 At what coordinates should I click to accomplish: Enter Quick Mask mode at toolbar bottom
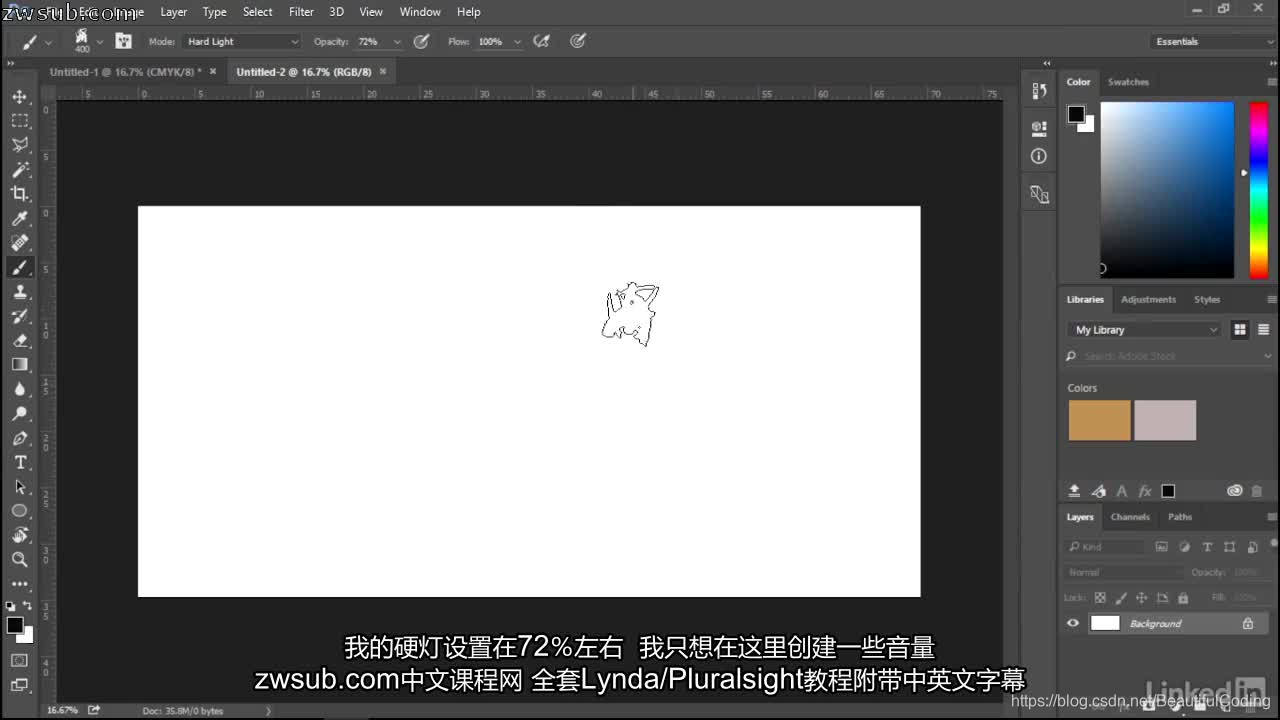click(x=18, y=661)
